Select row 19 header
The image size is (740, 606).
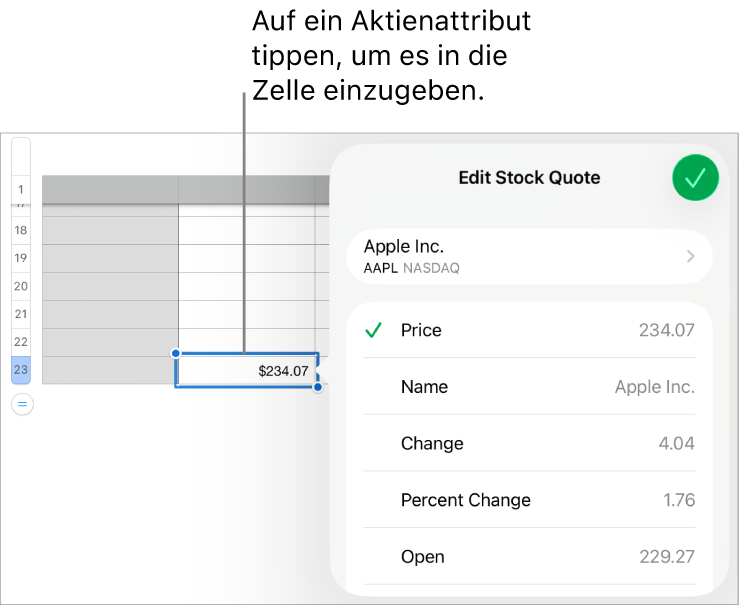pyautogui.click(x=21, y=258)
